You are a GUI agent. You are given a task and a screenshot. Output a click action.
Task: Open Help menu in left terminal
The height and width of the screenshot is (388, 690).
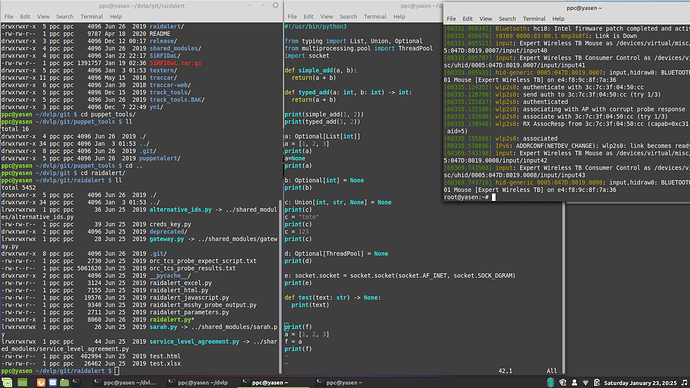point(116,17)
